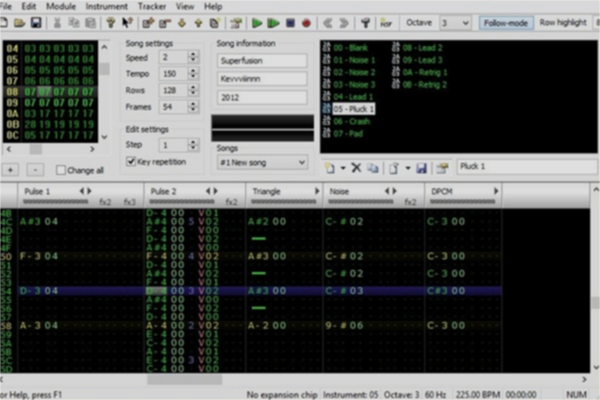Uncheck Key repetition checkbox
Screen dimensions: 600x400
click(x=131, y=162)
